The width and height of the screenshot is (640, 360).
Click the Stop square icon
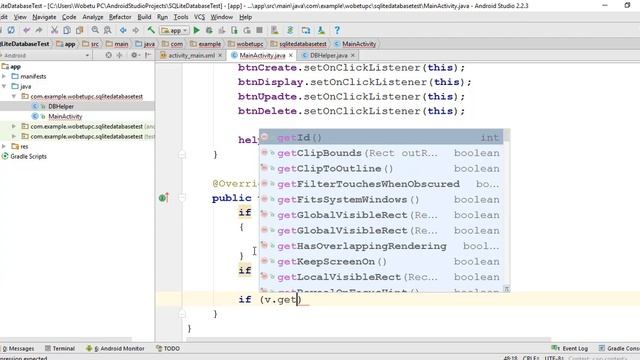pyautogui.click(x=259, y=30)
